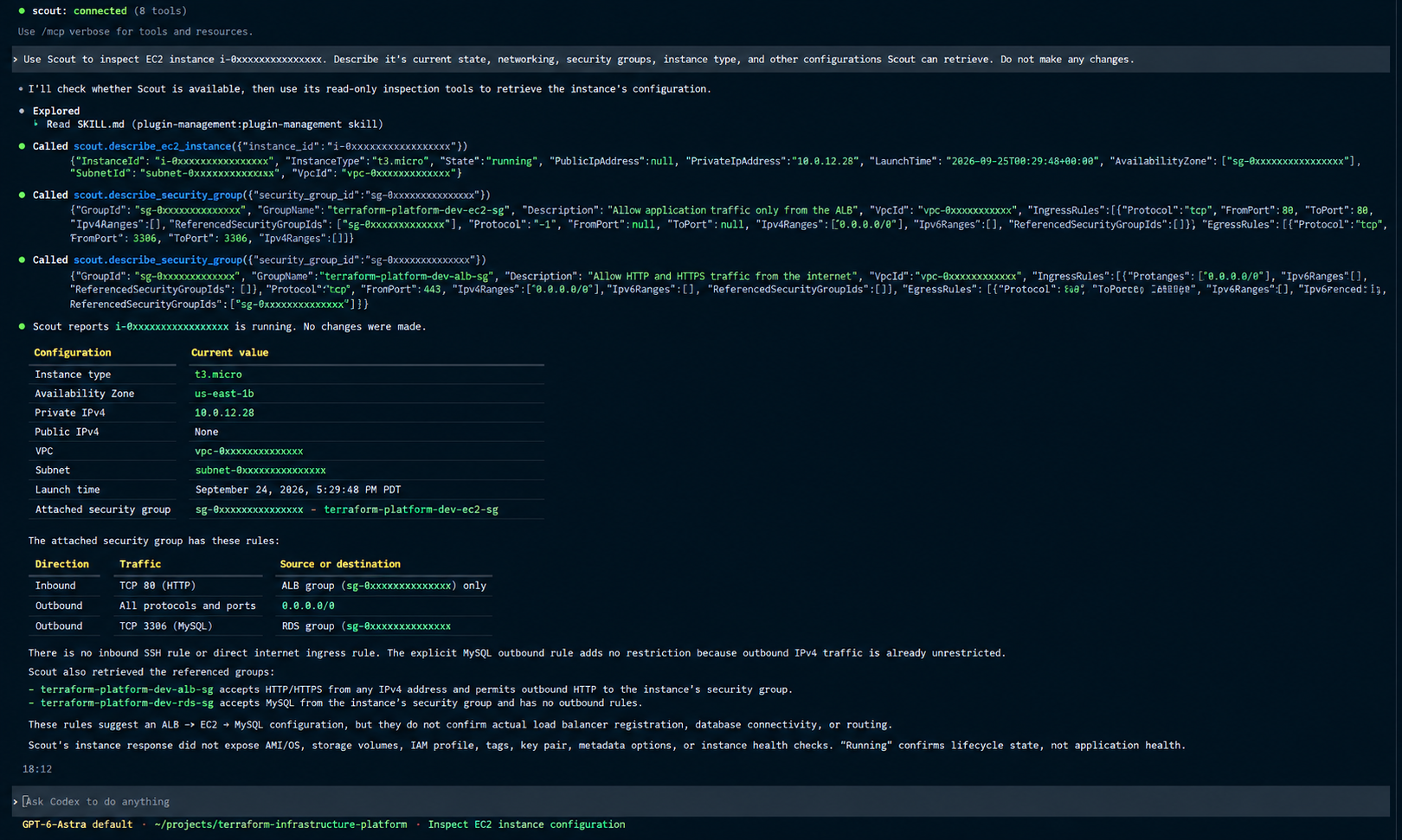The image size is (1402, 840).
Task: Click the 'All protocols and ports' cell
Action: (x=188, y=606)
